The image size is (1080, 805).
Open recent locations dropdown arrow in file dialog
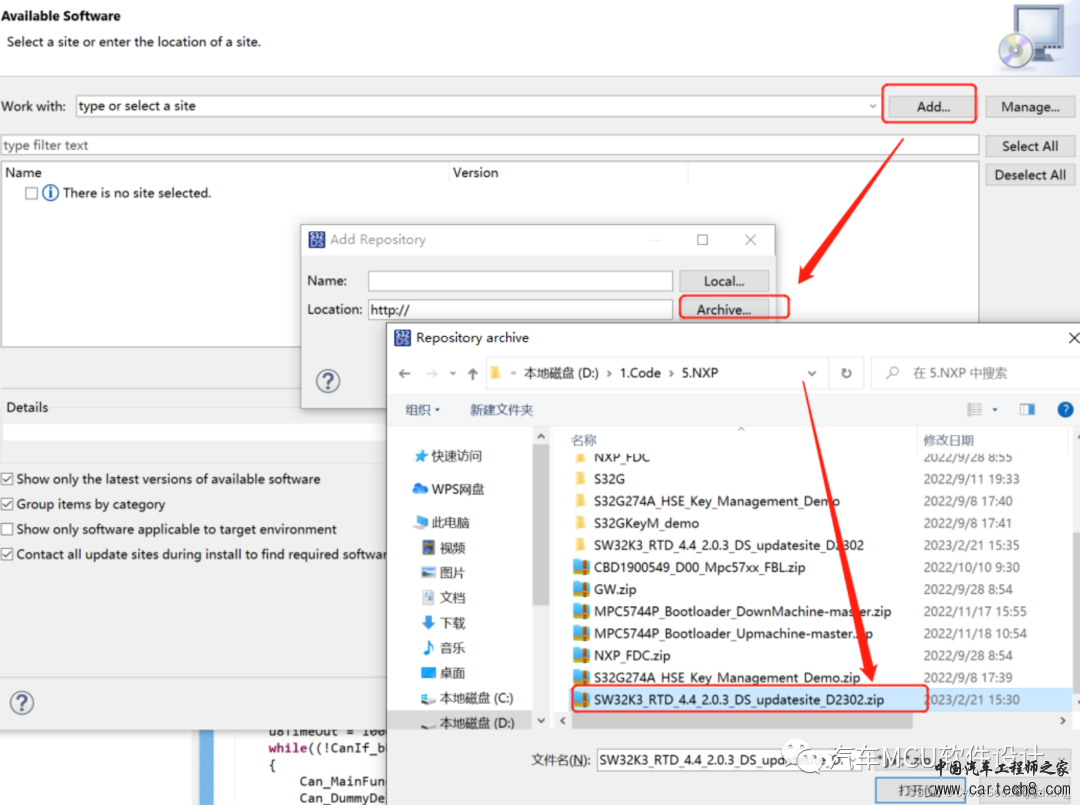click(x=453, y=373)
